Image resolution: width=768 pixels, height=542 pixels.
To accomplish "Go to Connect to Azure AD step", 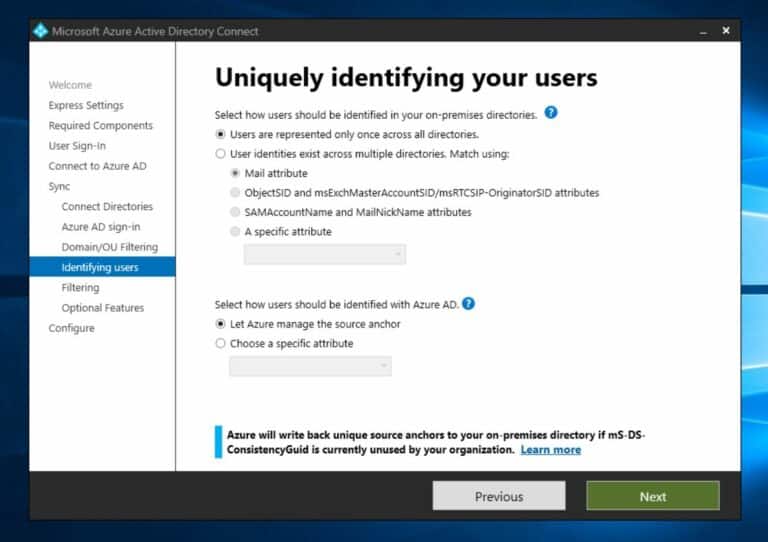I will [x=97, y=166].
